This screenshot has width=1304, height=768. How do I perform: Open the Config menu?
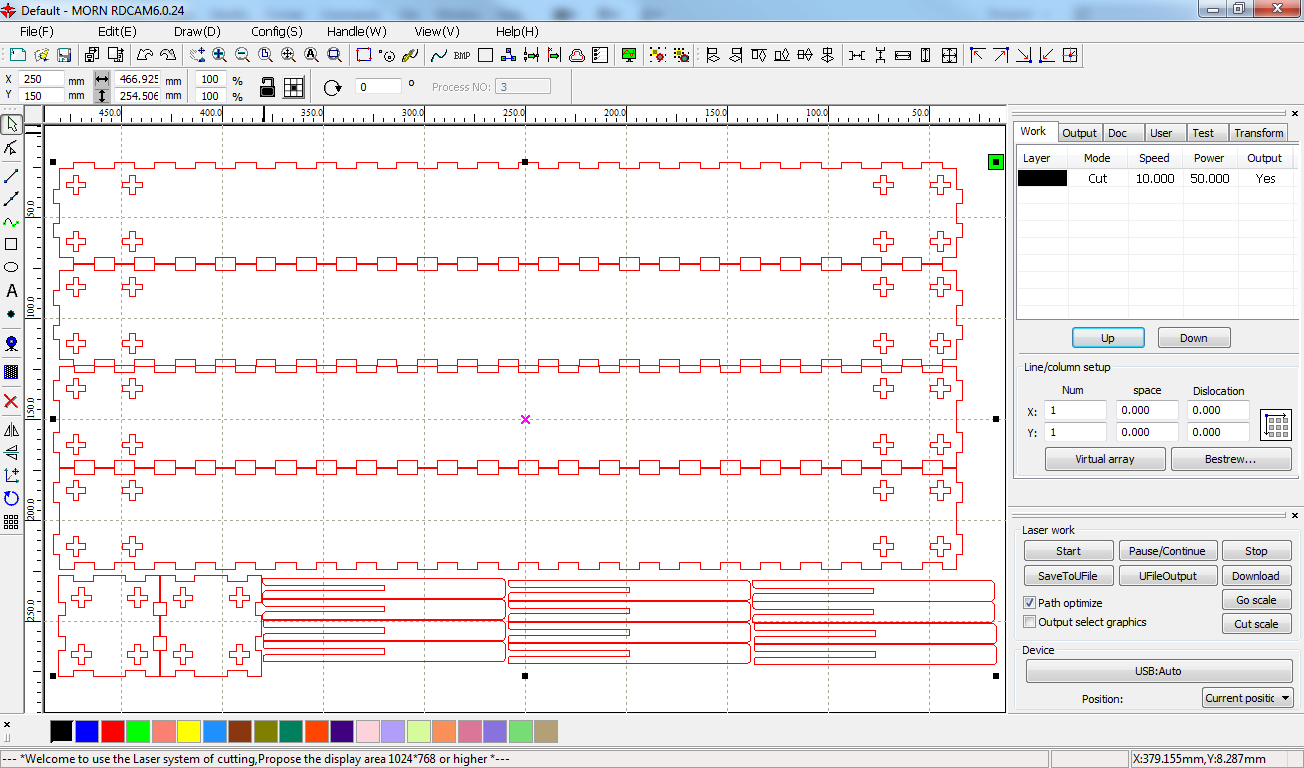pos(277,31)
